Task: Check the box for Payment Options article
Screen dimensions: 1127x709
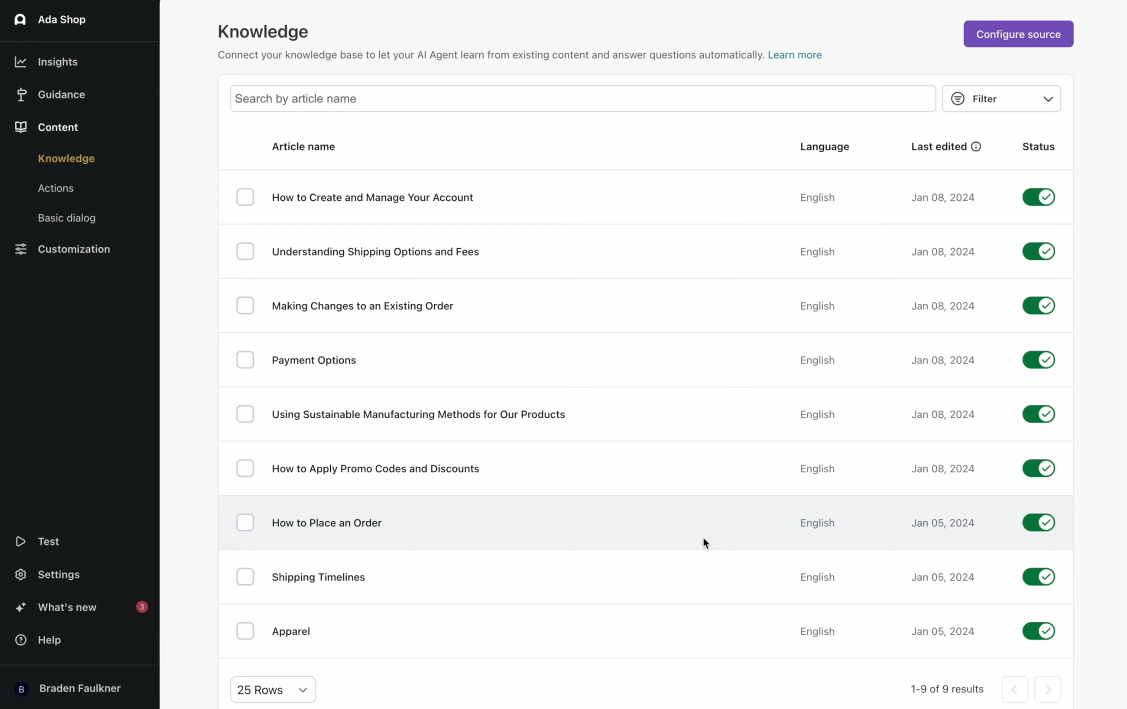Action: (245, 360)
